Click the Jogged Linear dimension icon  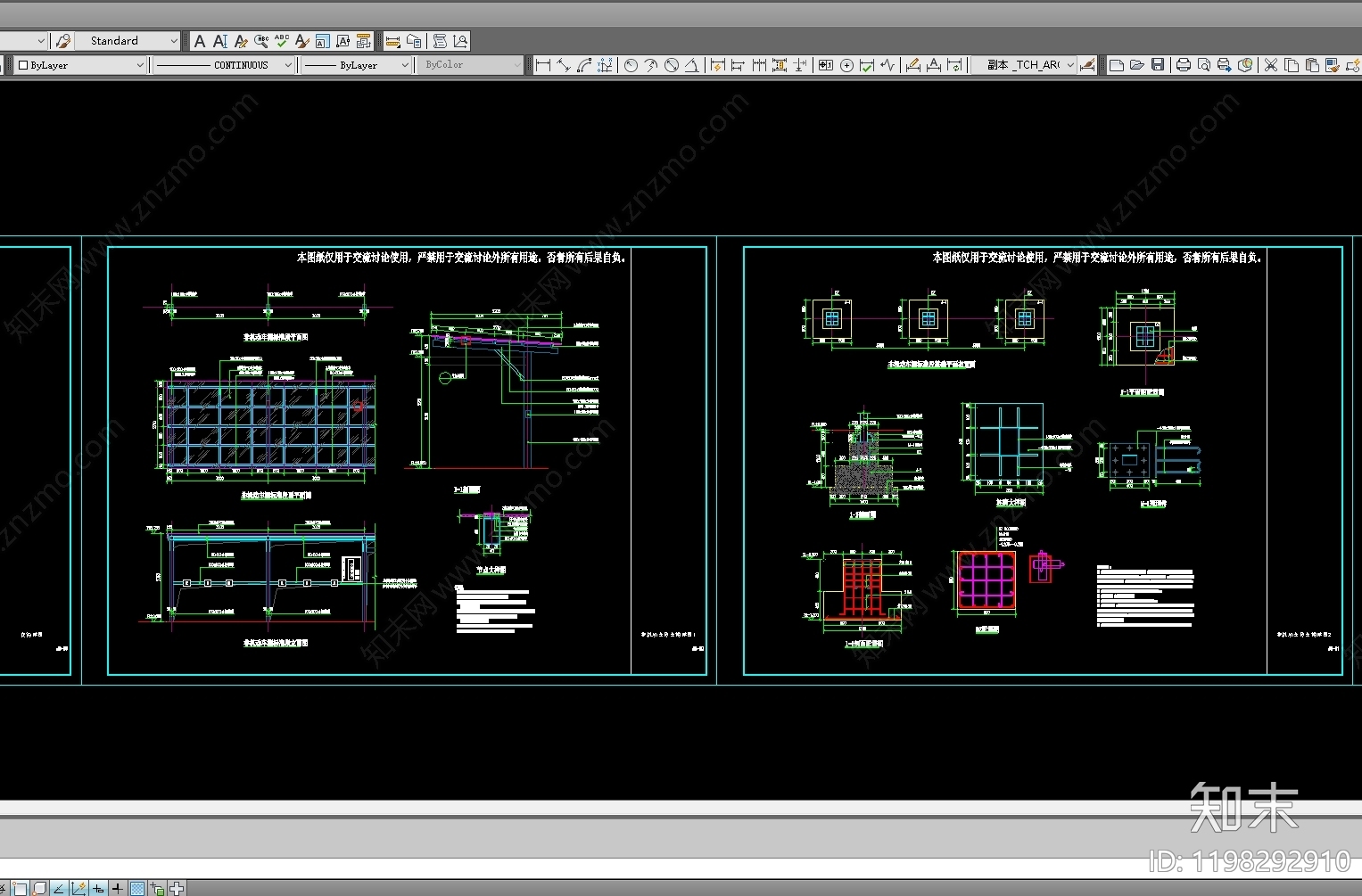(x=887, y=65)
